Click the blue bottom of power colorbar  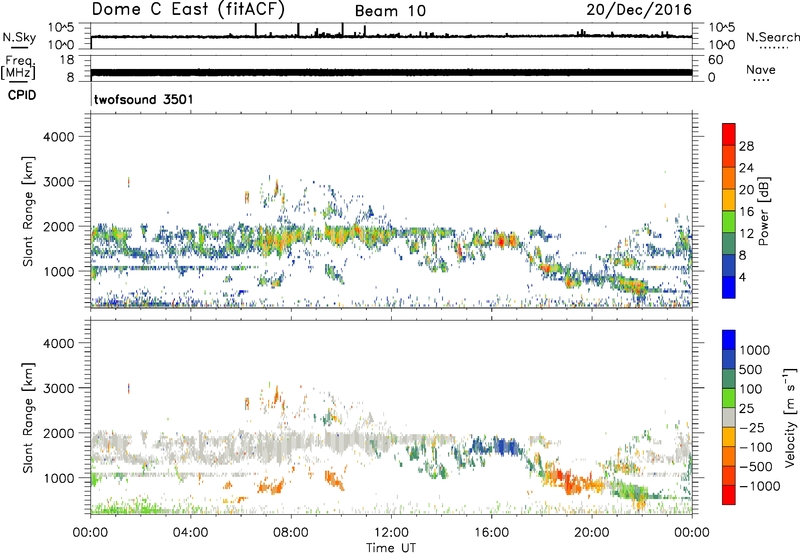coord(729,288)
